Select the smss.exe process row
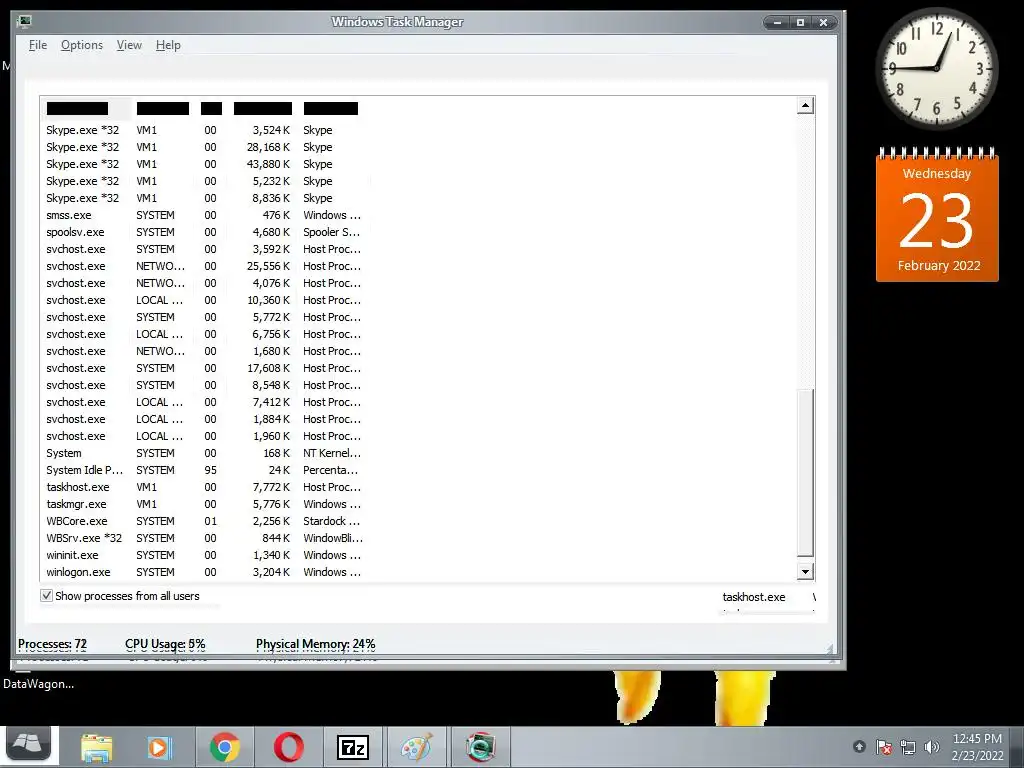This screenshot has width=1024, height=768. tap(204, 215)
